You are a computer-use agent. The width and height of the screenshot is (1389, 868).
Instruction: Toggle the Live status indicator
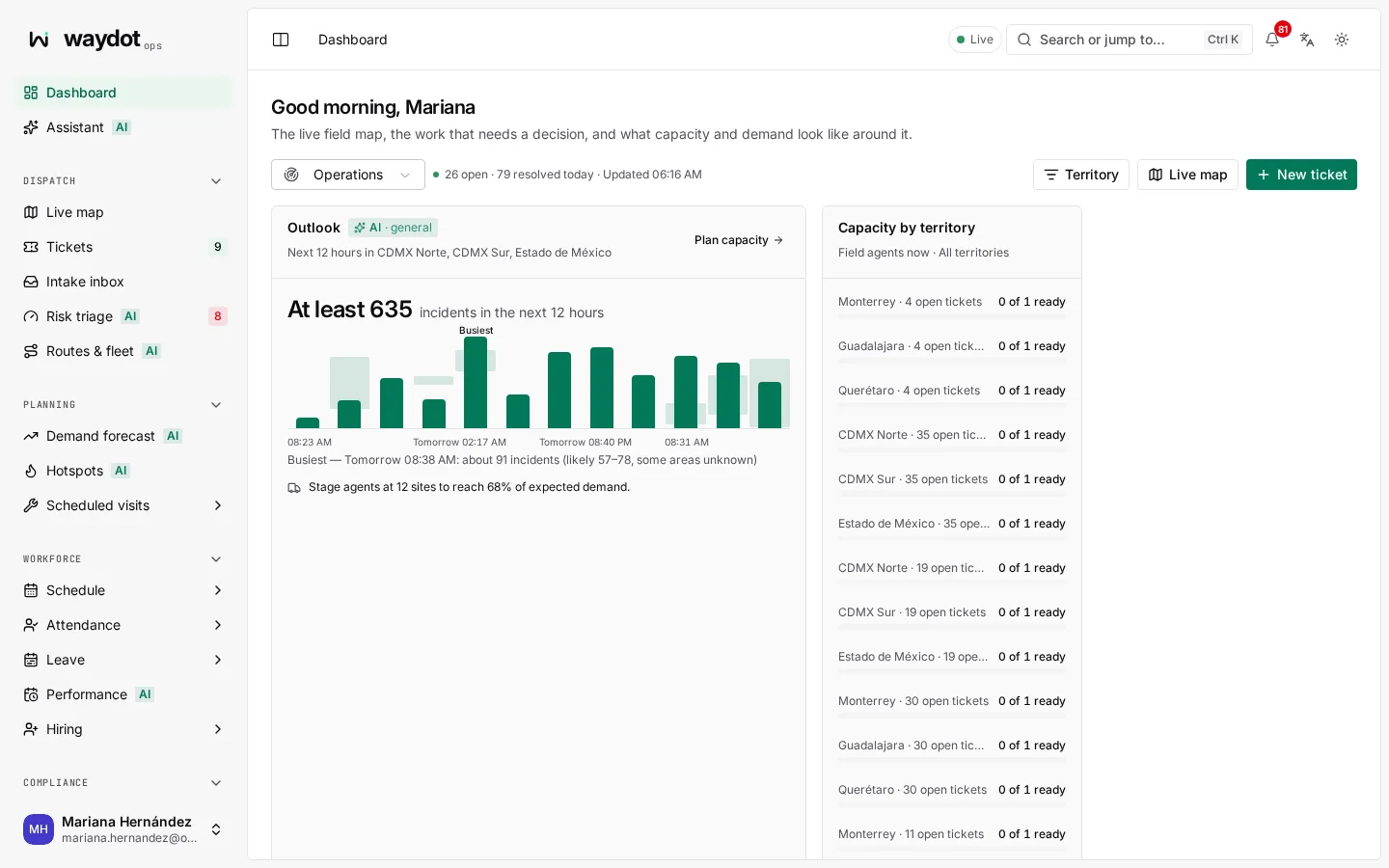[975, 40]
